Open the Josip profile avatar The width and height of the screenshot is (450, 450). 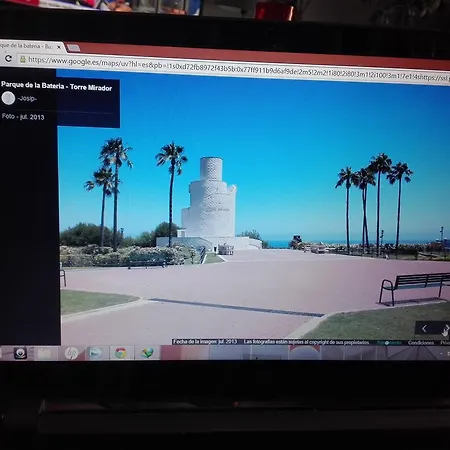coord(8,98)
